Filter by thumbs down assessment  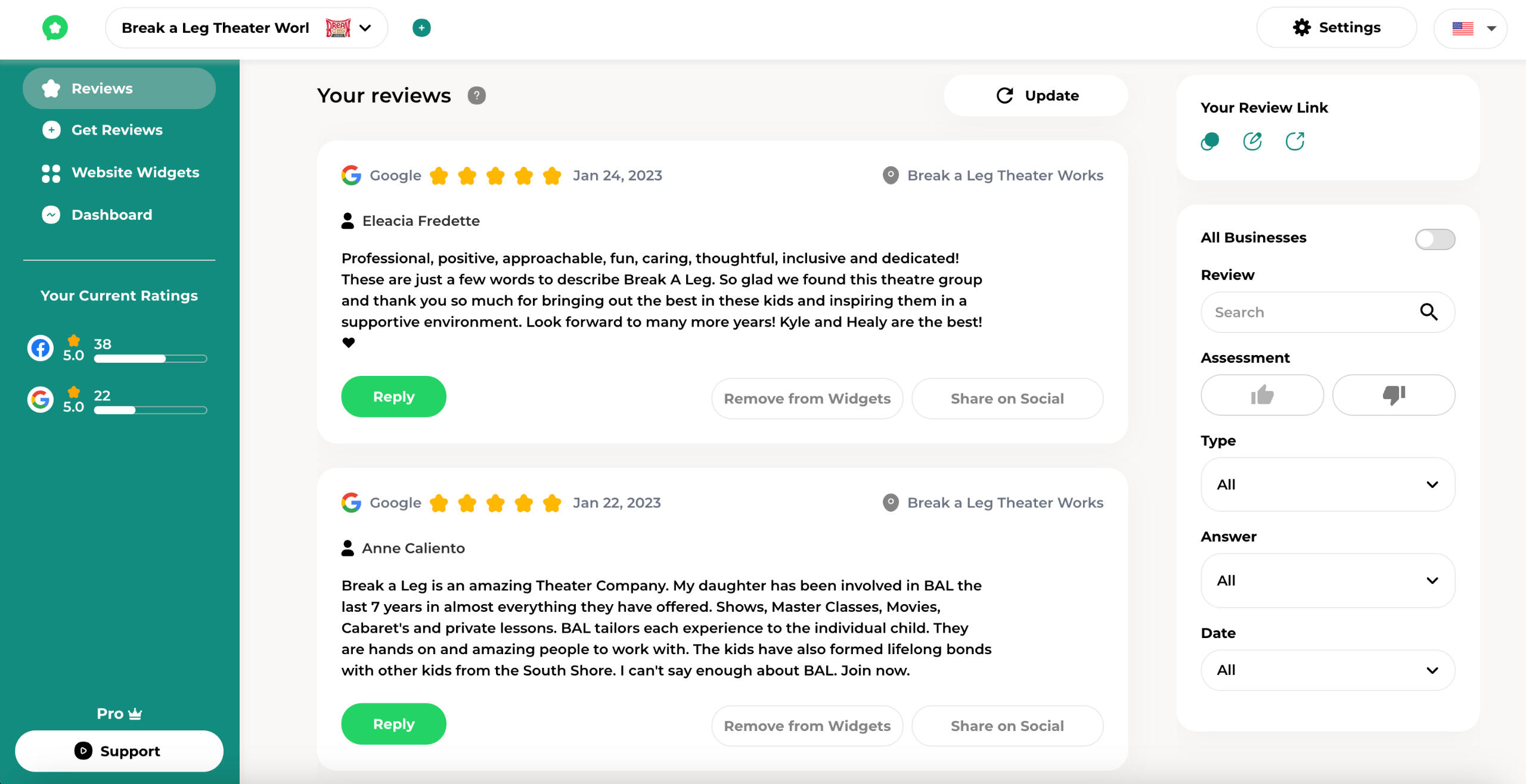pyautogui.click(x=1393, y=395)
